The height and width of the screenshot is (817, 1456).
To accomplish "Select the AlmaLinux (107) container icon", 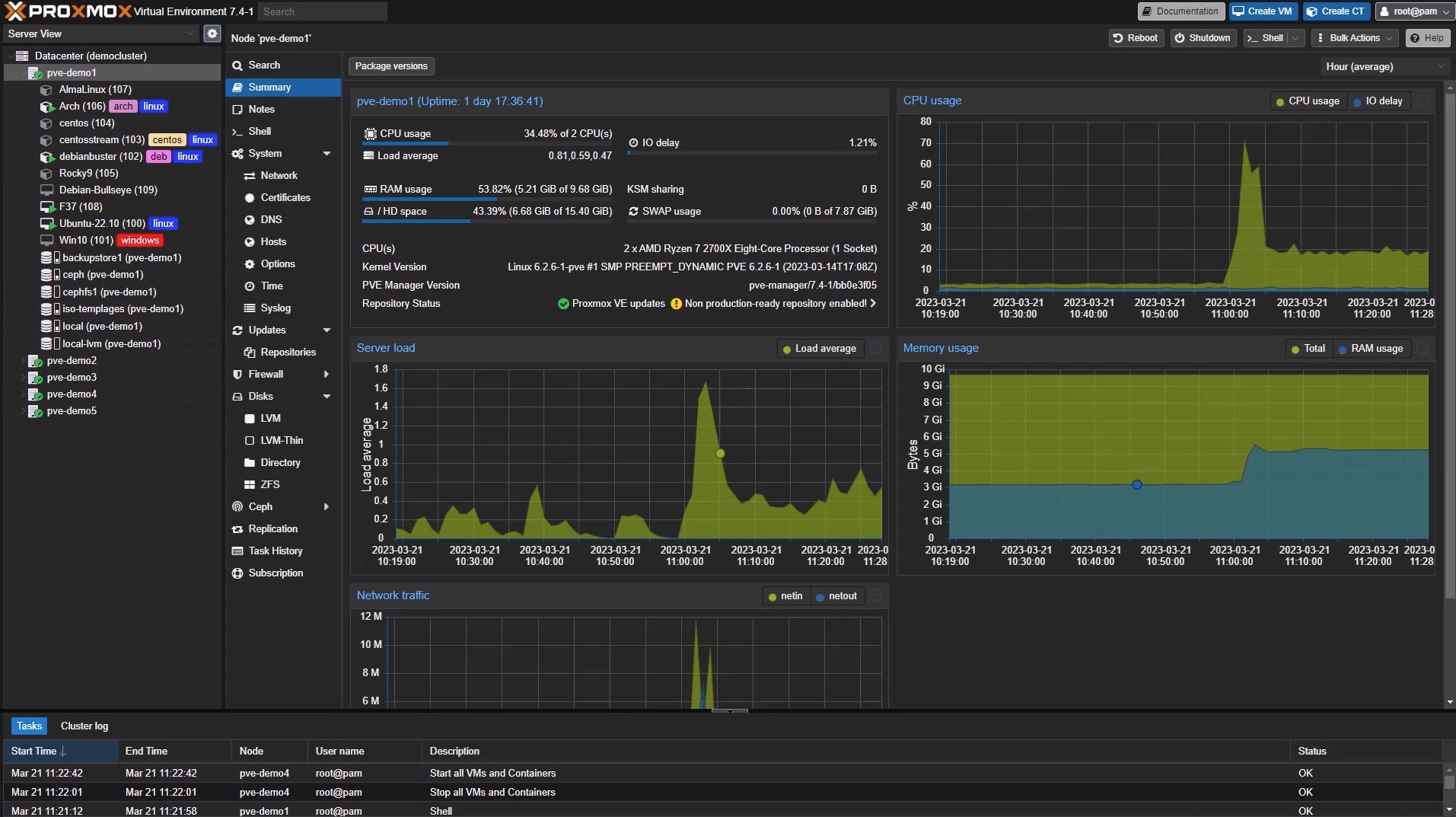I will tap(46, 89).
